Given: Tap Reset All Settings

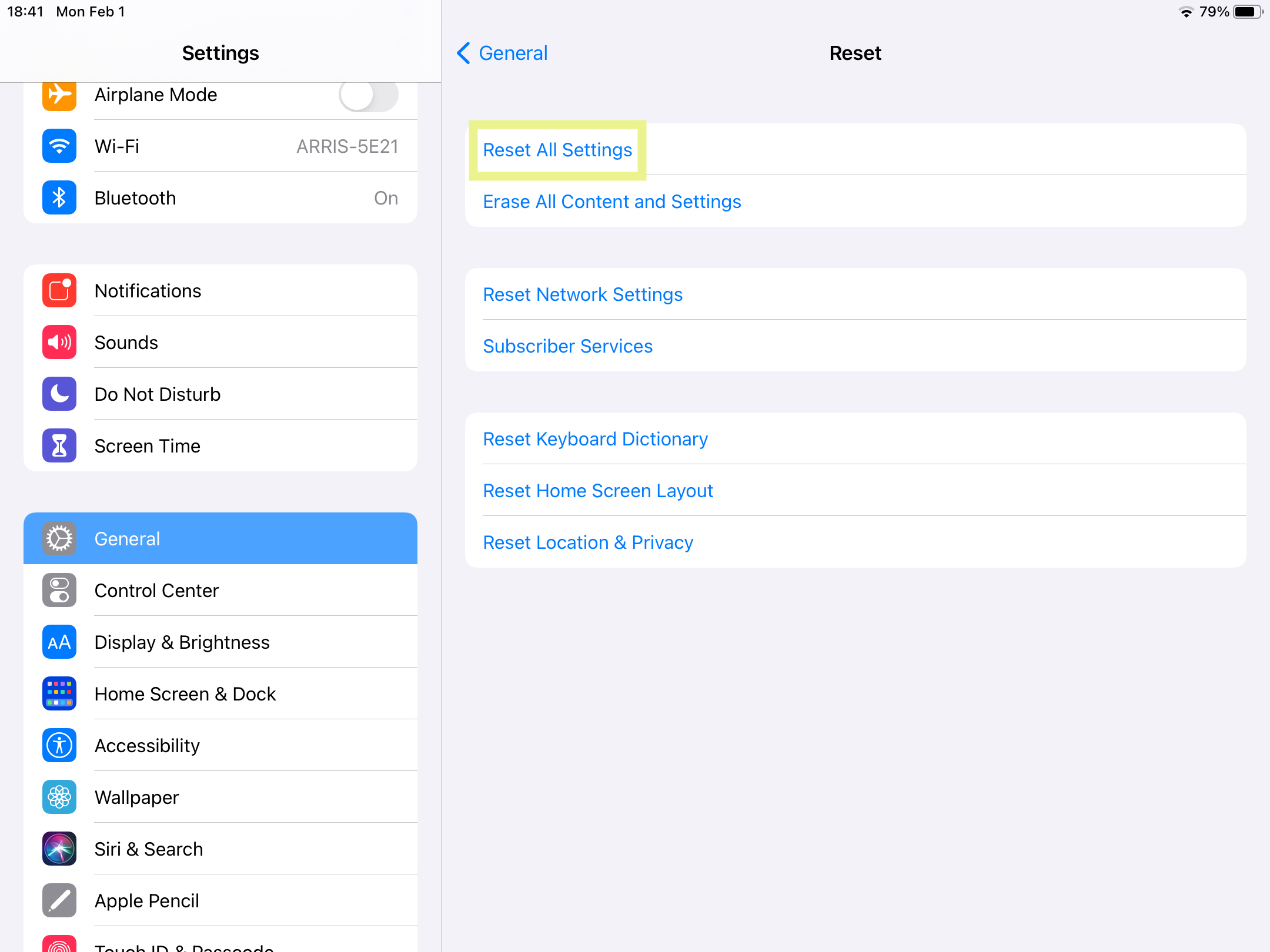Looking at the screenshot, I should coord(557,150).
